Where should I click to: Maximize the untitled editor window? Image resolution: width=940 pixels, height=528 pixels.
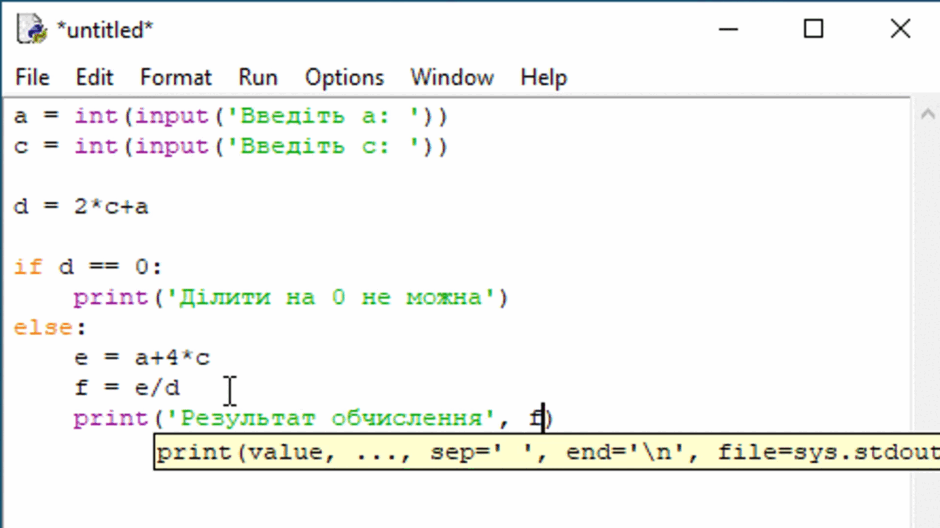814,29
